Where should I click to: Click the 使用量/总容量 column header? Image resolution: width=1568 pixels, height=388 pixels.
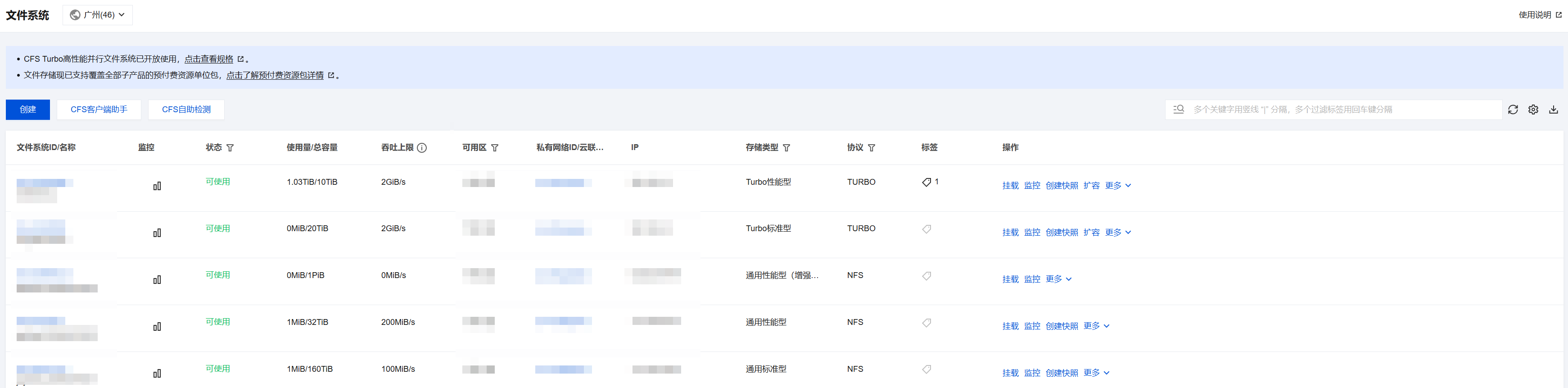click(x=312, y=147)
